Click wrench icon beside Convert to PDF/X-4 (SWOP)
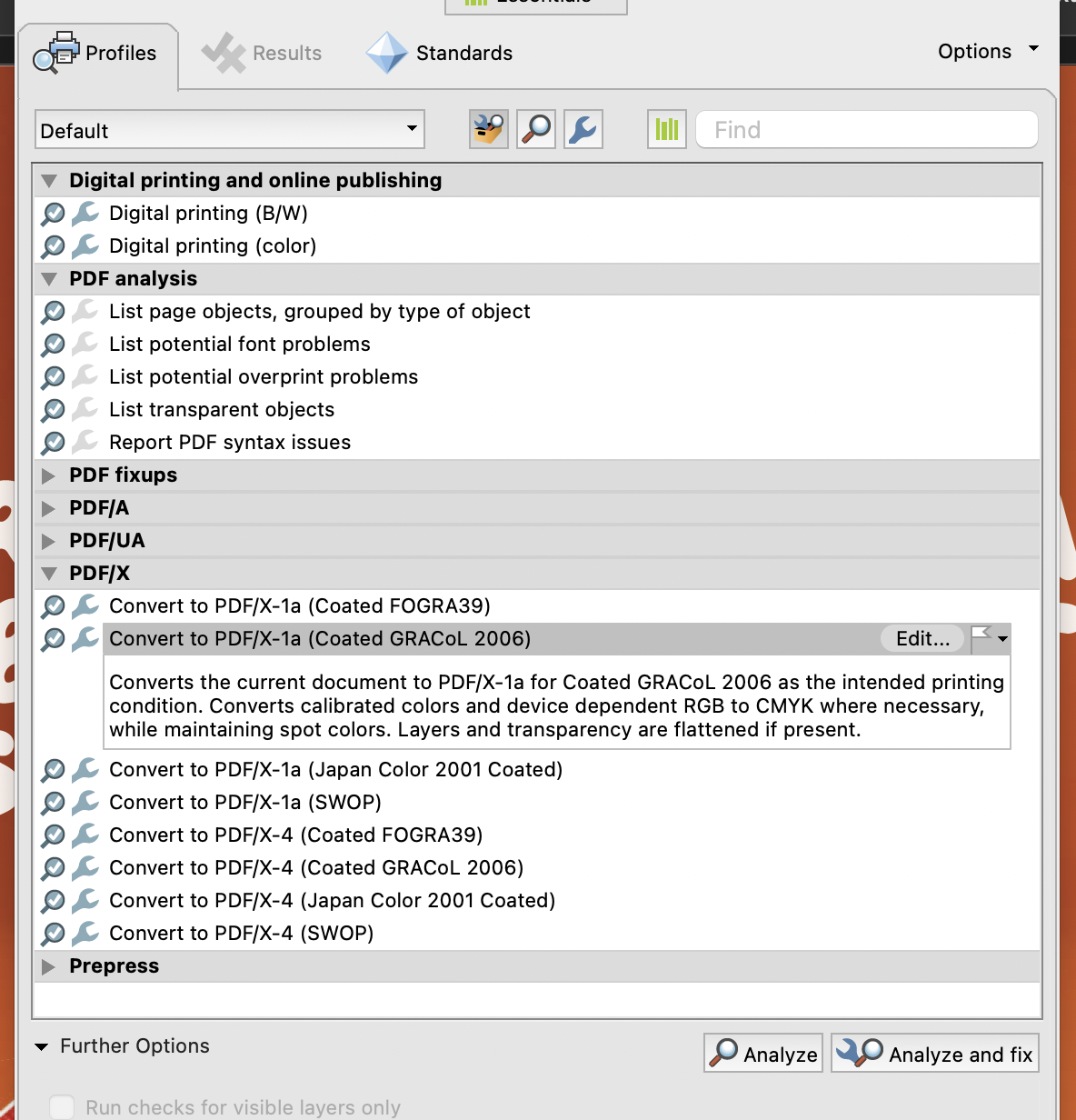Image resolution: width=1076 pixels, height=1120 pixels. point(85,934)
